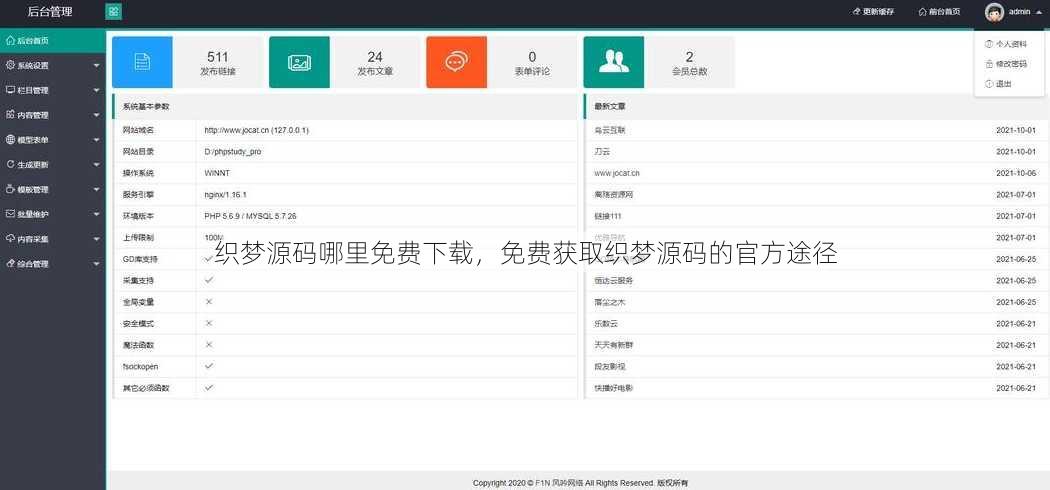Screen dimensions: 1050x490
Task: Expand the 栏目管理 arrow
Action: click(x=96, y=90)
